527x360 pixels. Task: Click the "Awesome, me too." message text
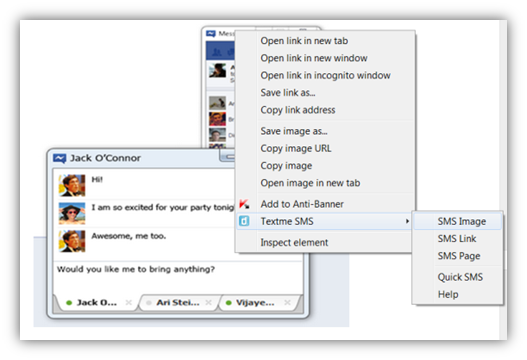(x=129, y=236)
